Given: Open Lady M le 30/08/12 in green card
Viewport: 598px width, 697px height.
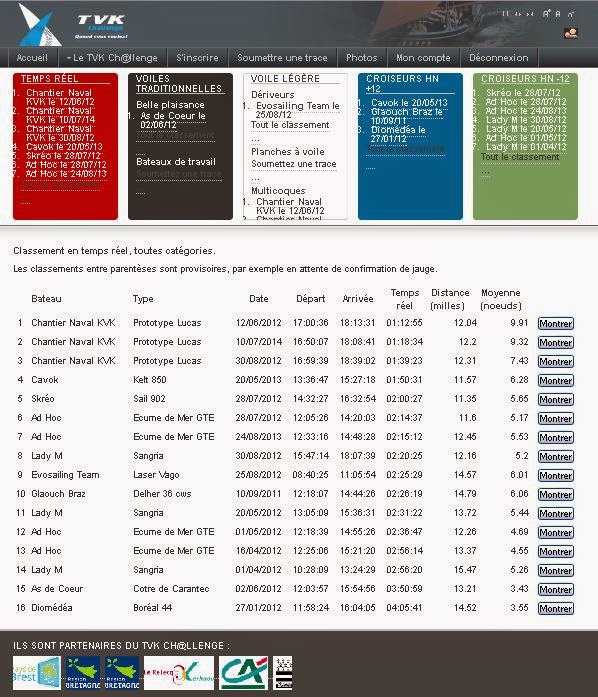Looking at the screenshot, I should coord(526,120).
